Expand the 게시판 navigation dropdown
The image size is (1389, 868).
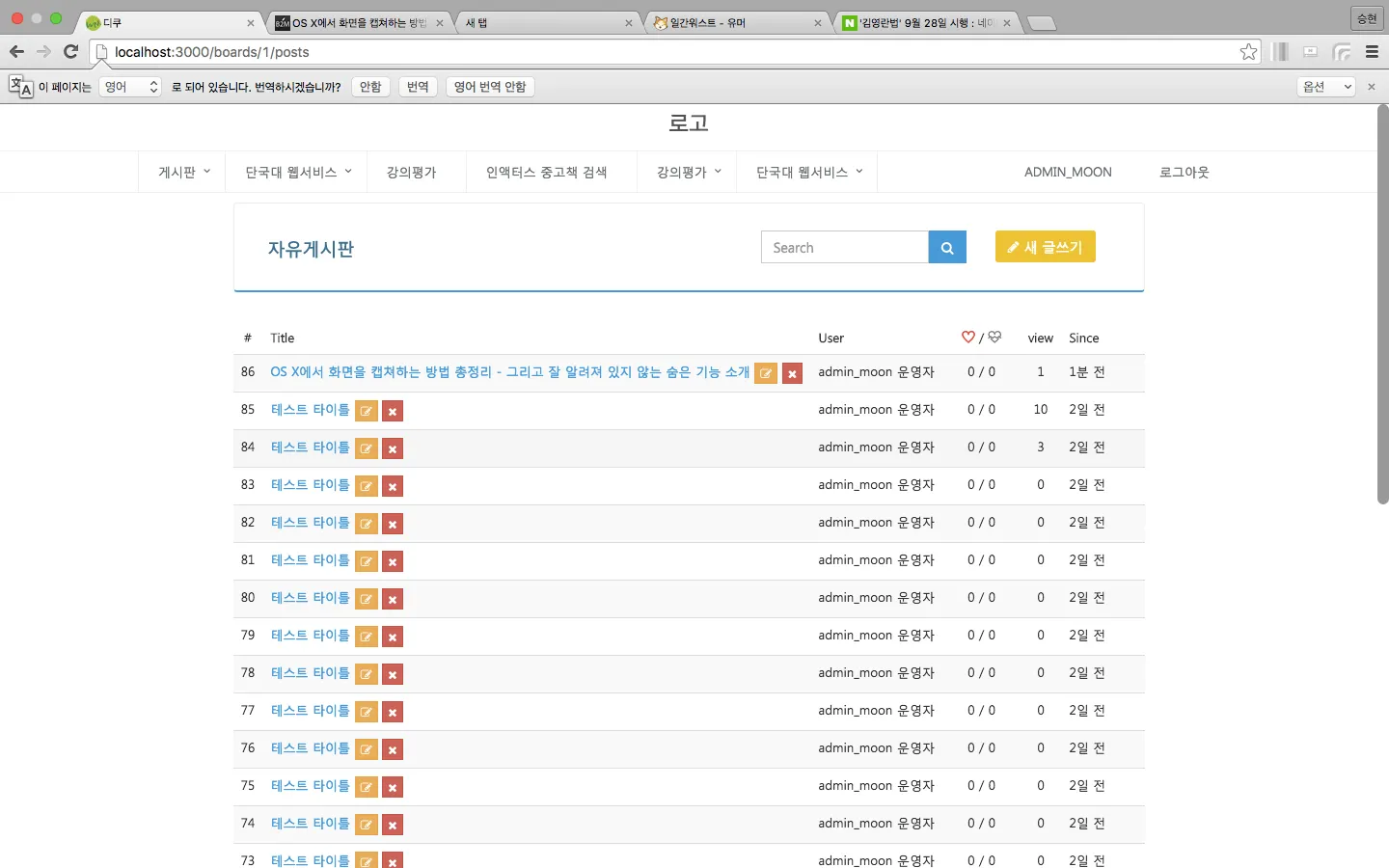183,173
